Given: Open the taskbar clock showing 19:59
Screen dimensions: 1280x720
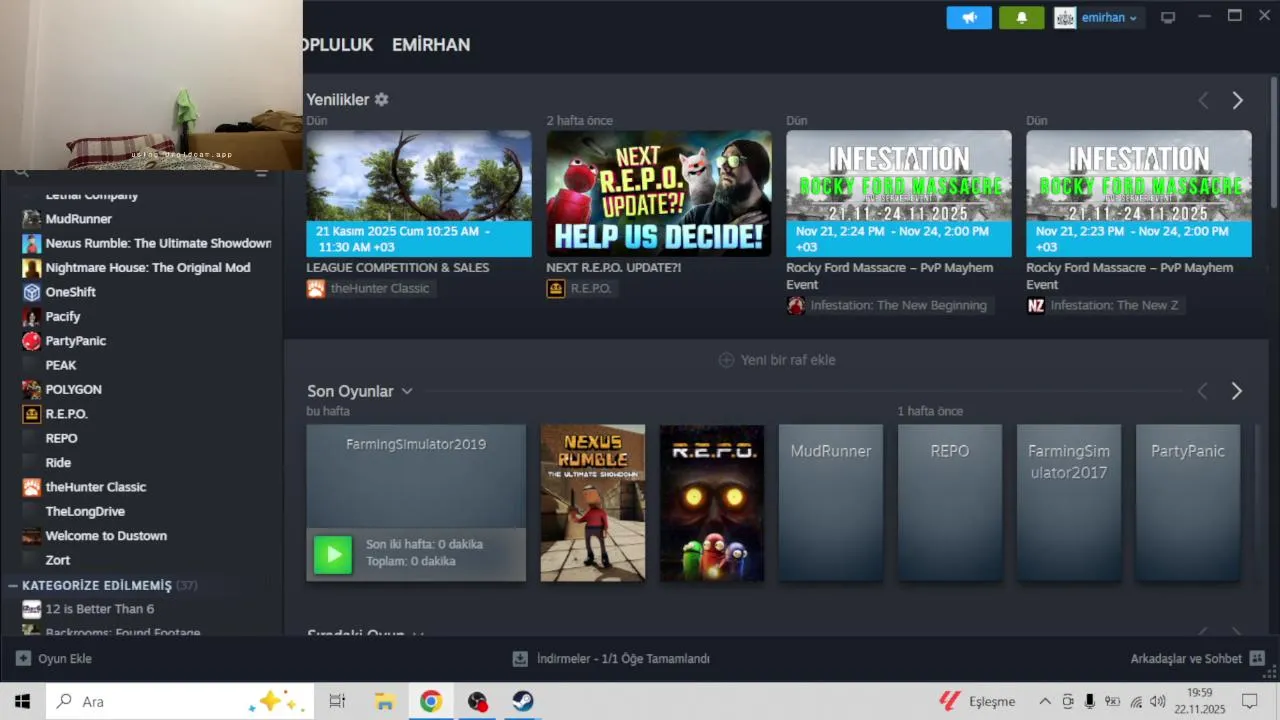Looking at the screenshot, I should coord(1200,701).
